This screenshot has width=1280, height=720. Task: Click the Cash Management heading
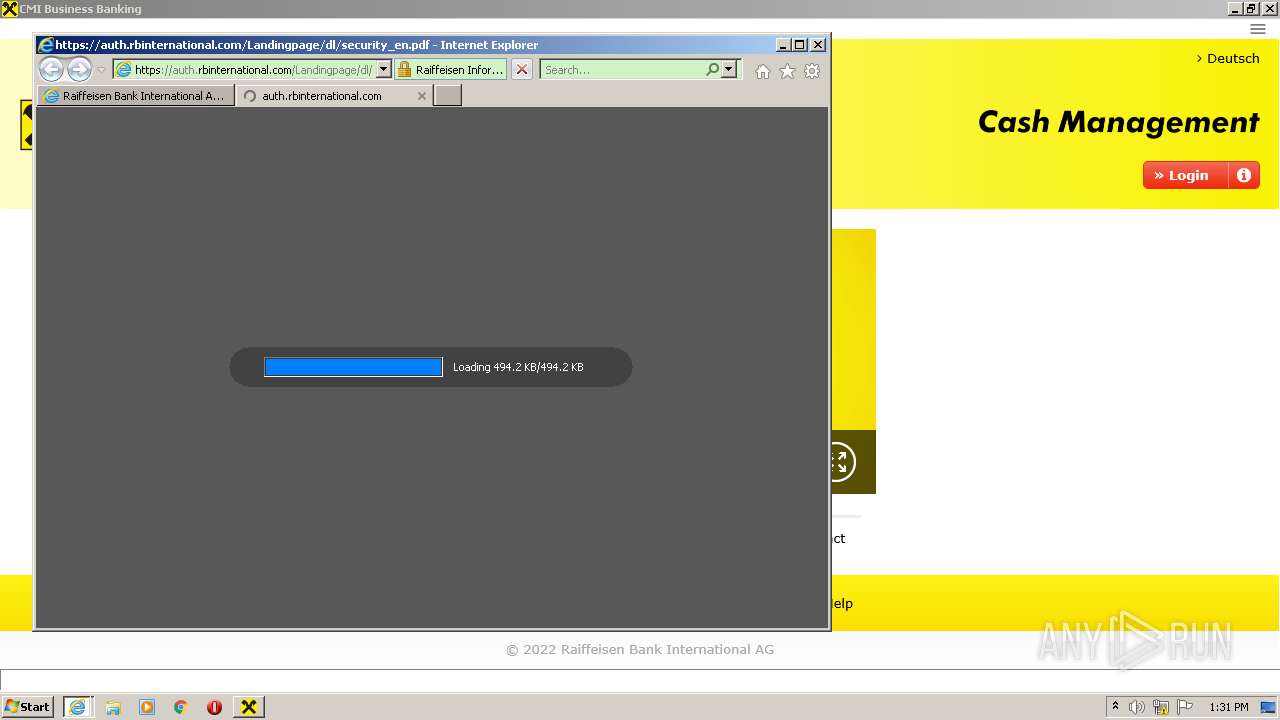[x=1118, y=122]
